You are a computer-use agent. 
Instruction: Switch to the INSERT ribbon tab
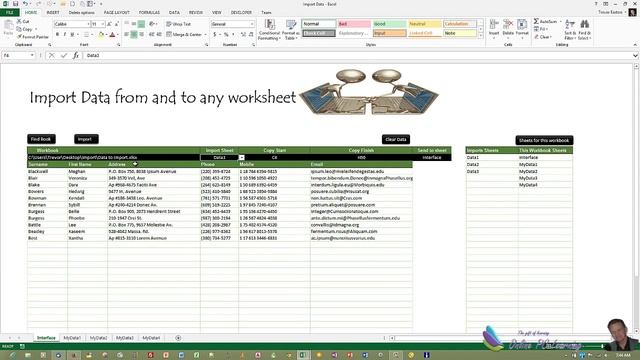pos(53,13)
